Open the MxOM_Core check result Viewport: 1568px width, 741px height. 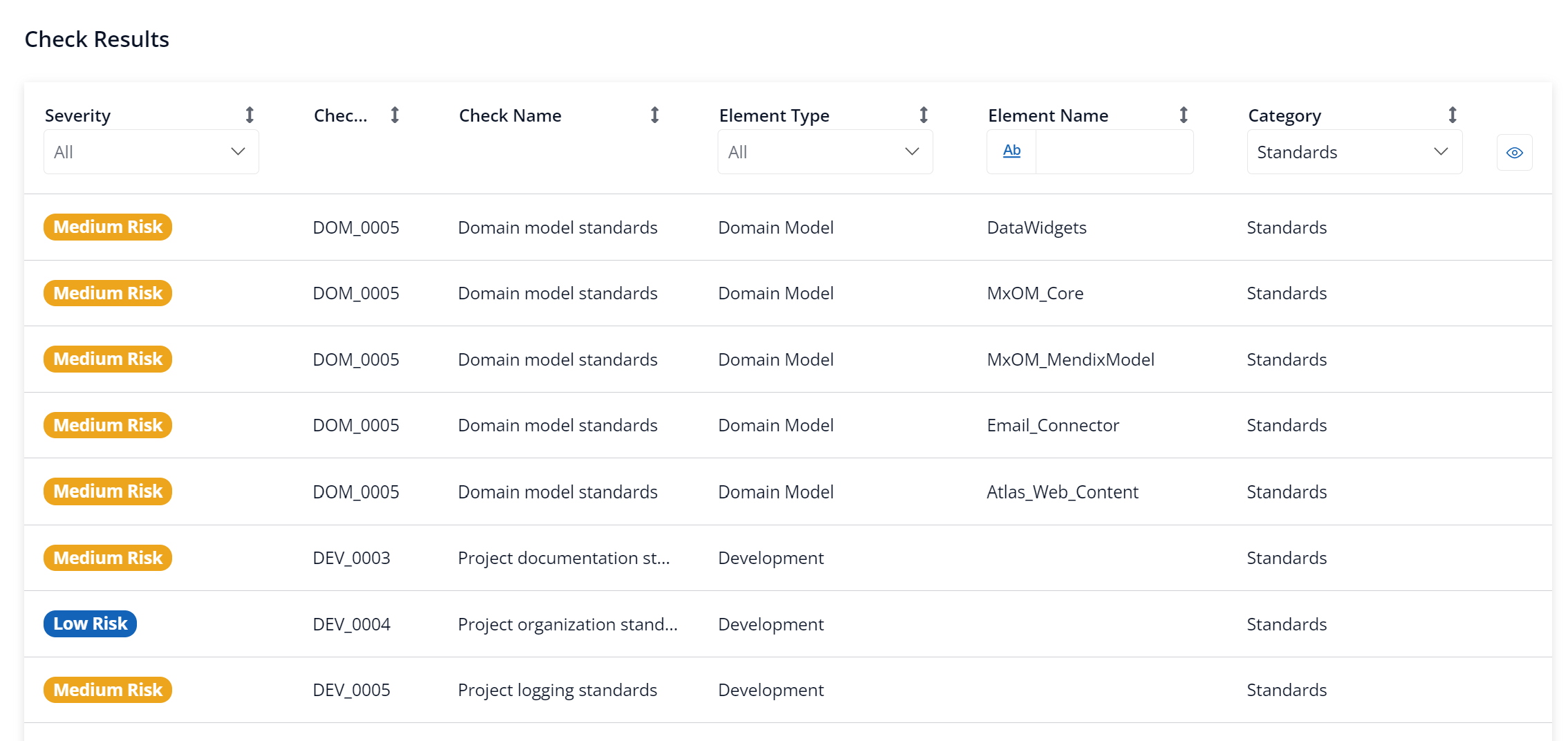point(1034,294)
